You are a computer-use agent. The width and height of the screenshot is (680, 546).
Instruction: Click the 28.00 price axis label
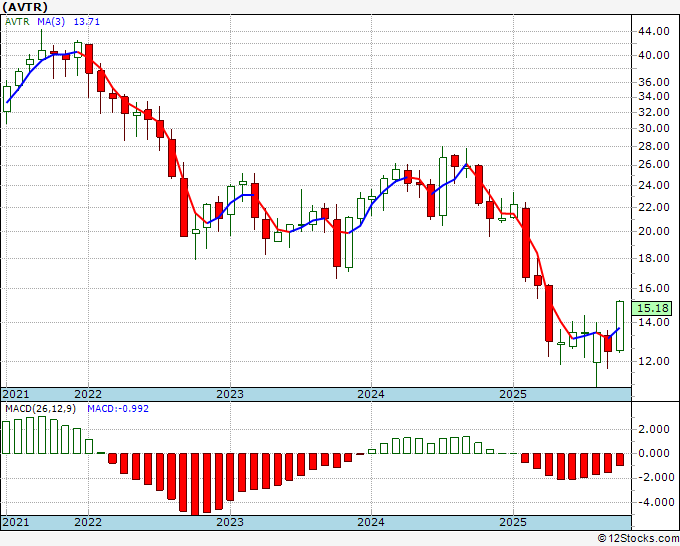[x=654, y=147]
